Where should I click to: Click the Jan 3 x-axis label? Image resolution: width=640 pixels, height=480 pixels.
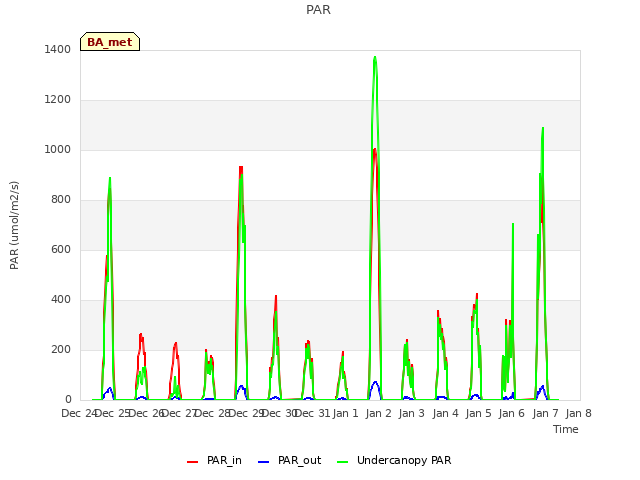(x=412, y=413)
